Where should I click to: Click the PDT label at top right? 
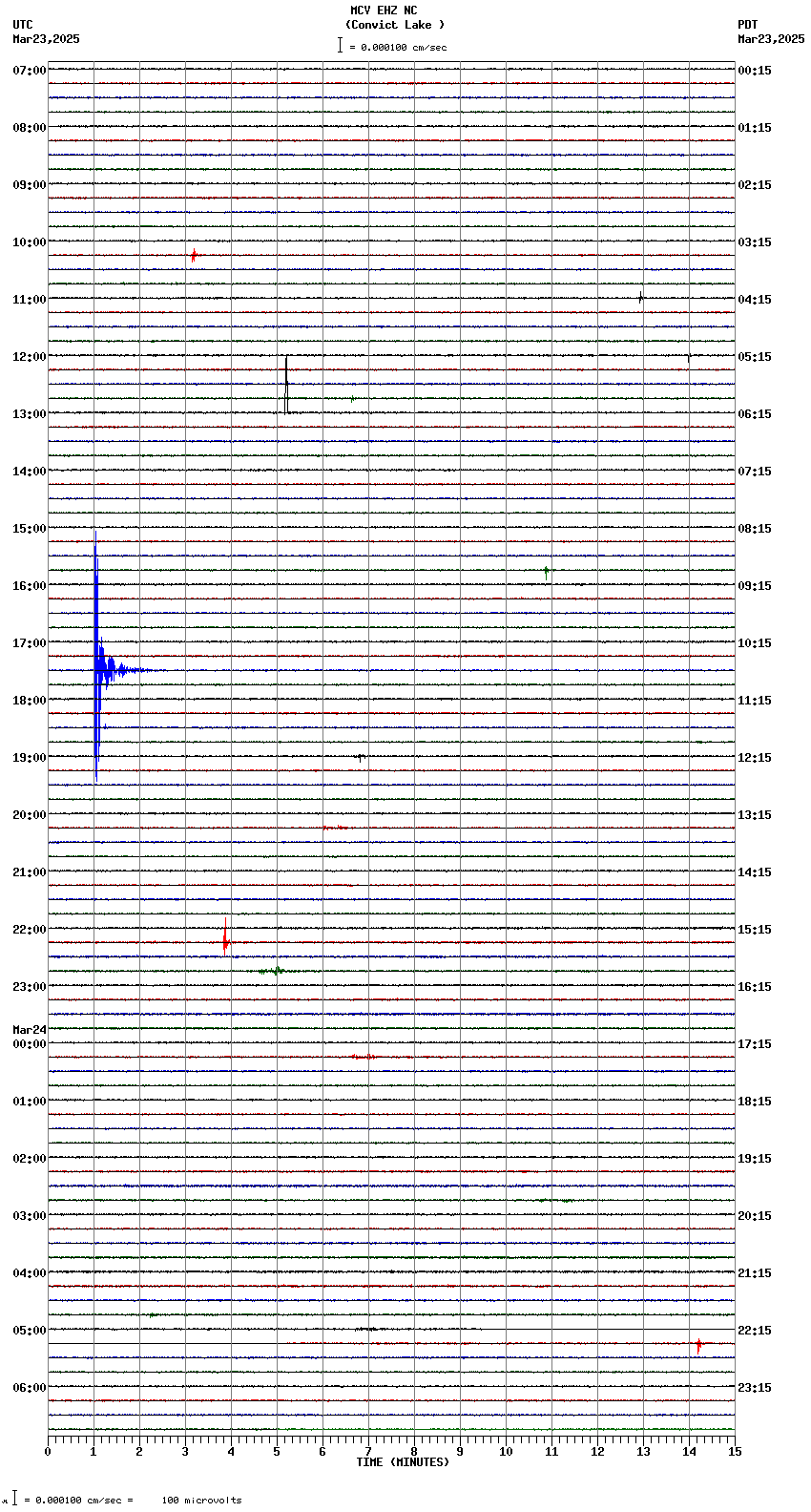tap(748, 25)
